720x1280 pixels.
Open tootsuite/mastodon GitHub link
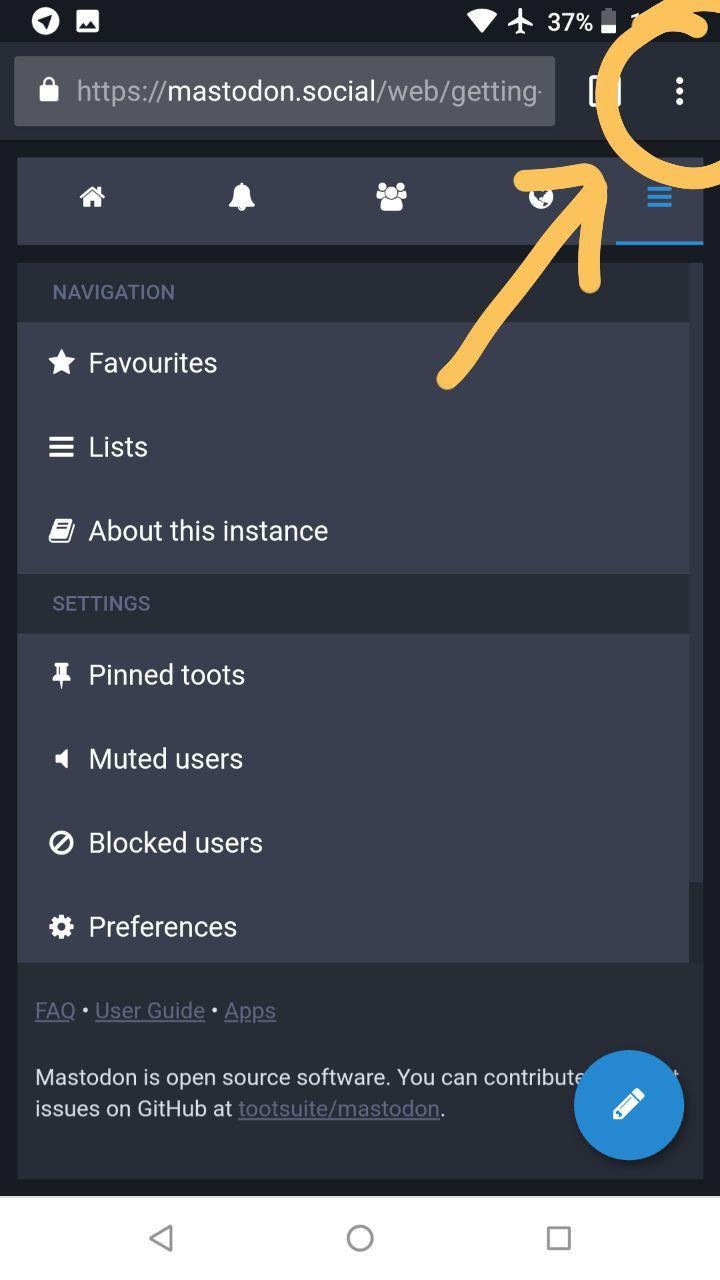339,1109
